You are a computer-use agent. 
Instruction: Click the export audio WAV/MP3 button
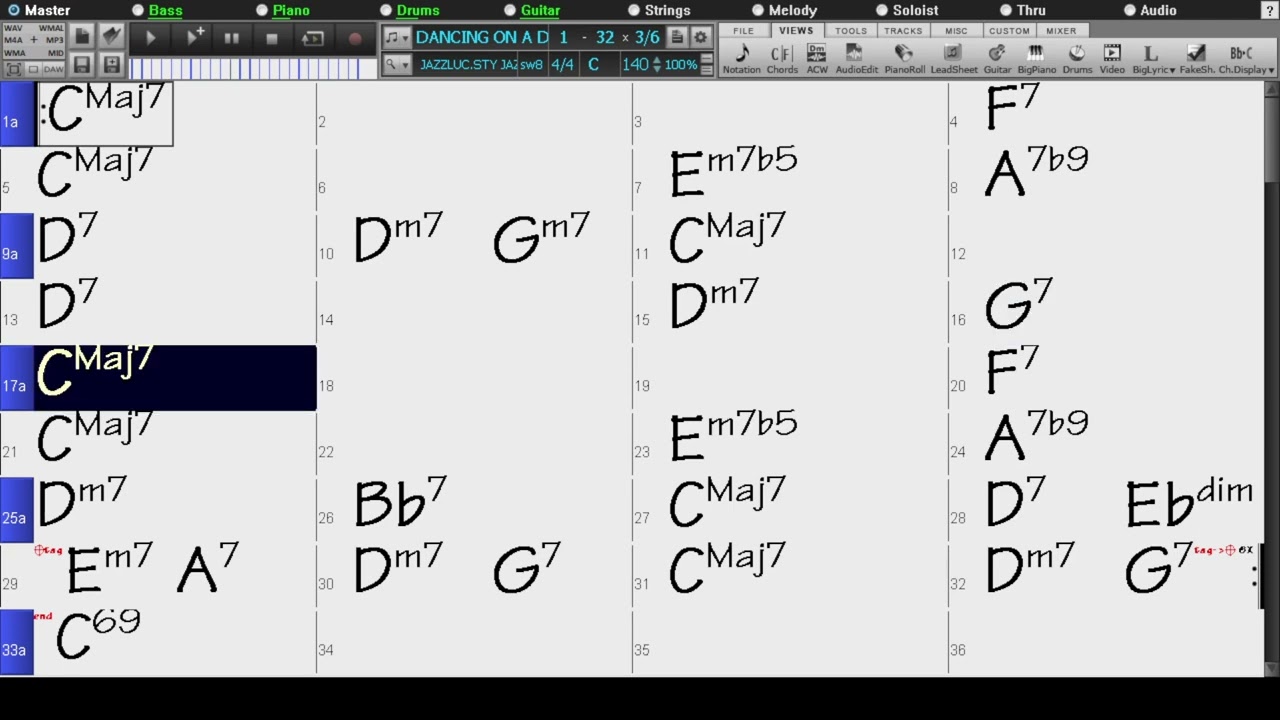[34, 40]
